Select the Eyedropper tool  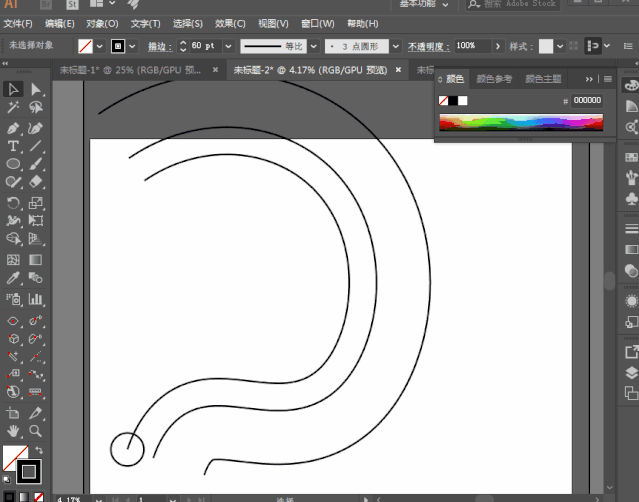click(x=13, y=278)
